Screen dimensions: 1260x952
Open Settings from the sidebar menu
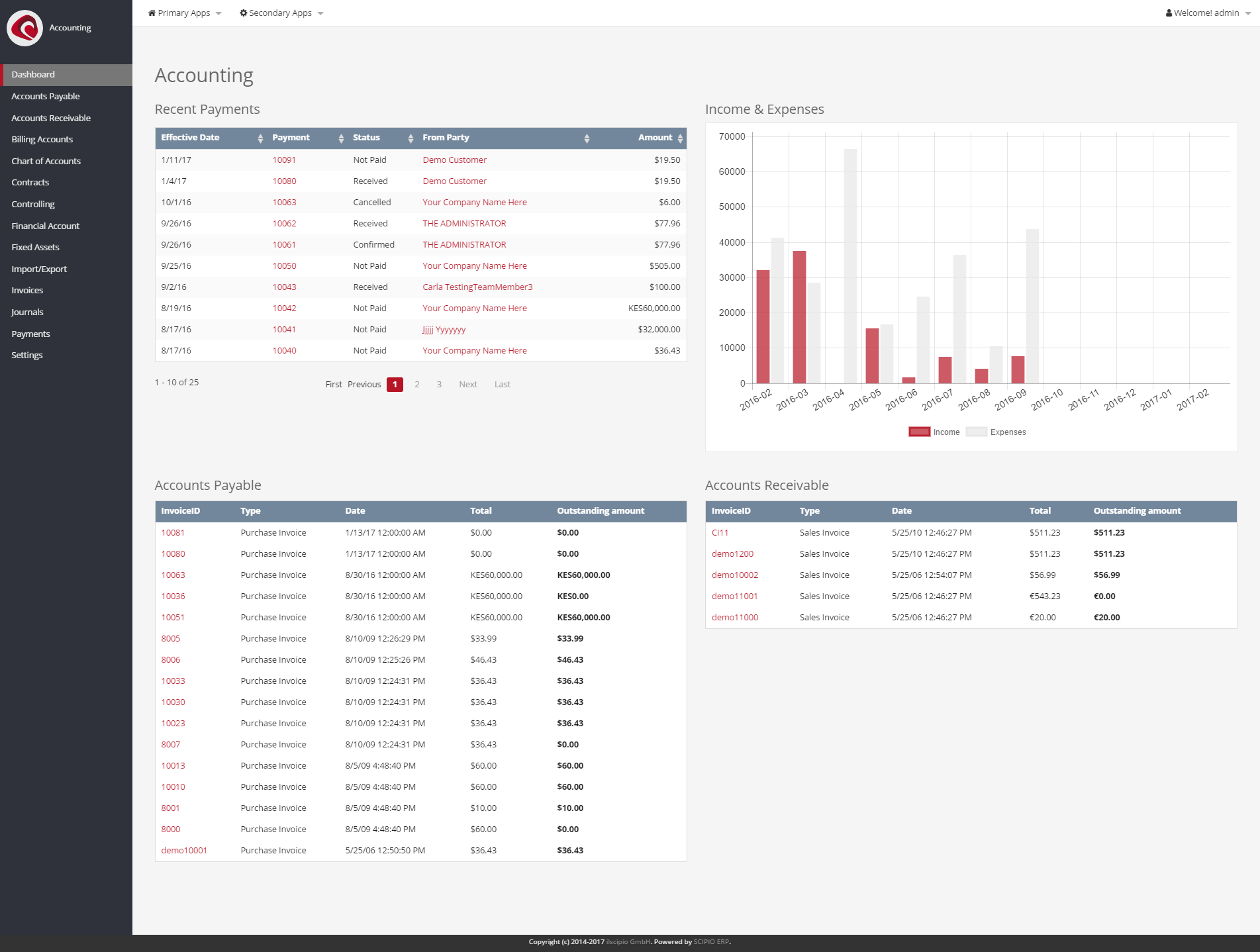point(27,355)
